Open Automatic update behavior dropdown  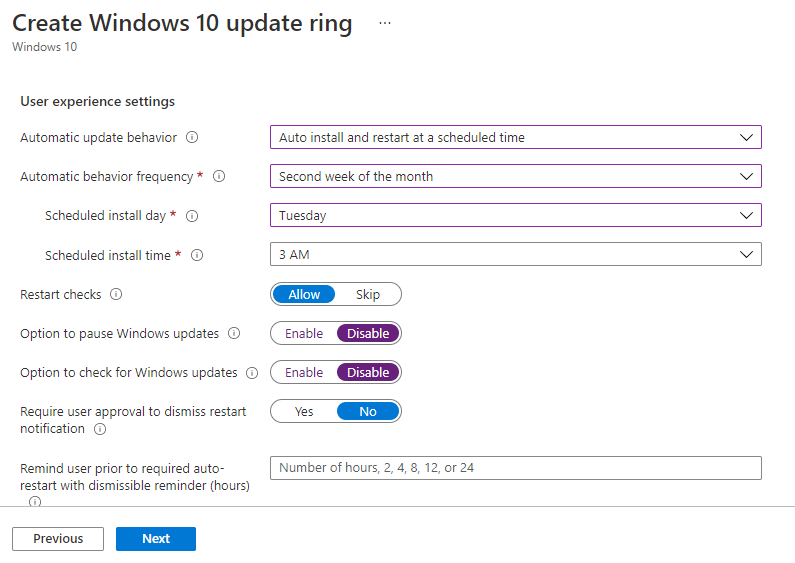516,137
